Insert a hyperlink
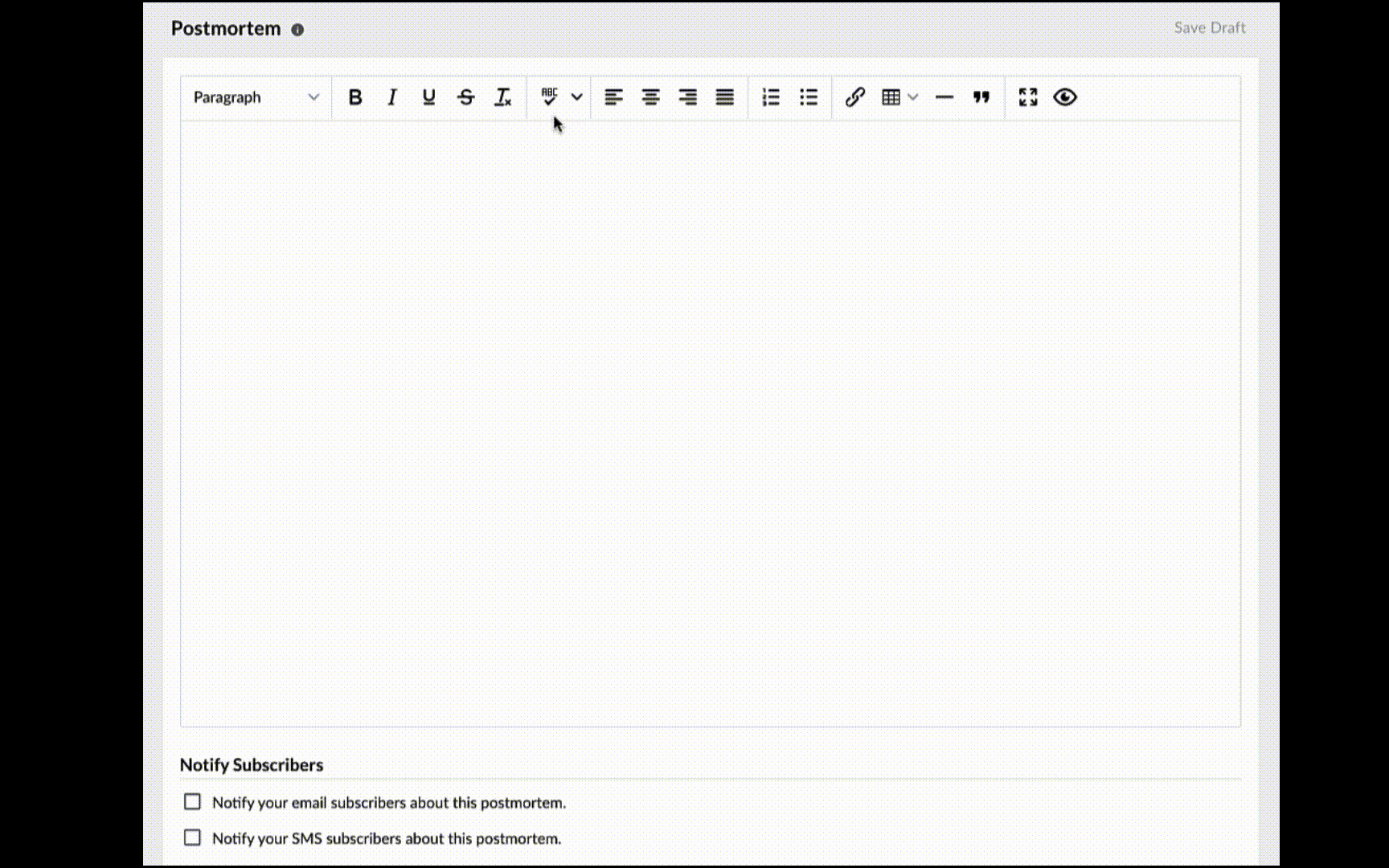Image resolution: width=1389 pixels, height=868 pixels. click(854, 97)
